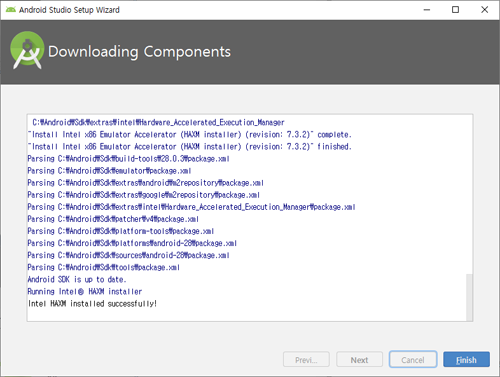Click the Finish button
Viewport: 500px width, 377px height.
coord(466,360)
